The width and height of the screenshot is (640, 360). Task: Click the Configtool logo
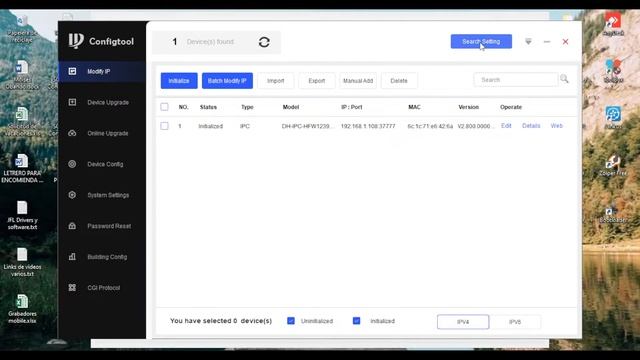pos(101,41)
